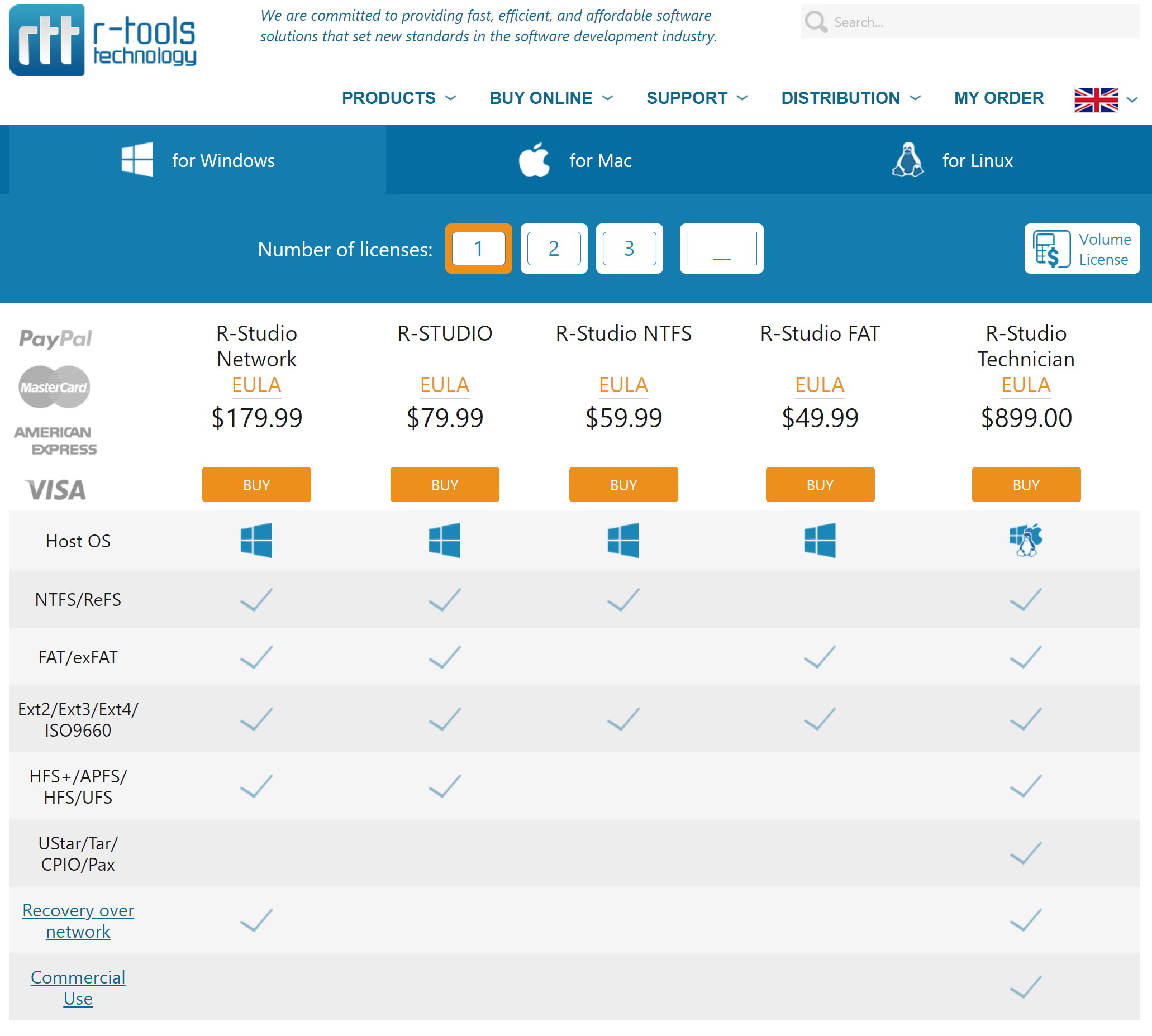Click the Apple logo icon
The height and width of the screenshot is (1036, 1152).
(x=534, y=160)
